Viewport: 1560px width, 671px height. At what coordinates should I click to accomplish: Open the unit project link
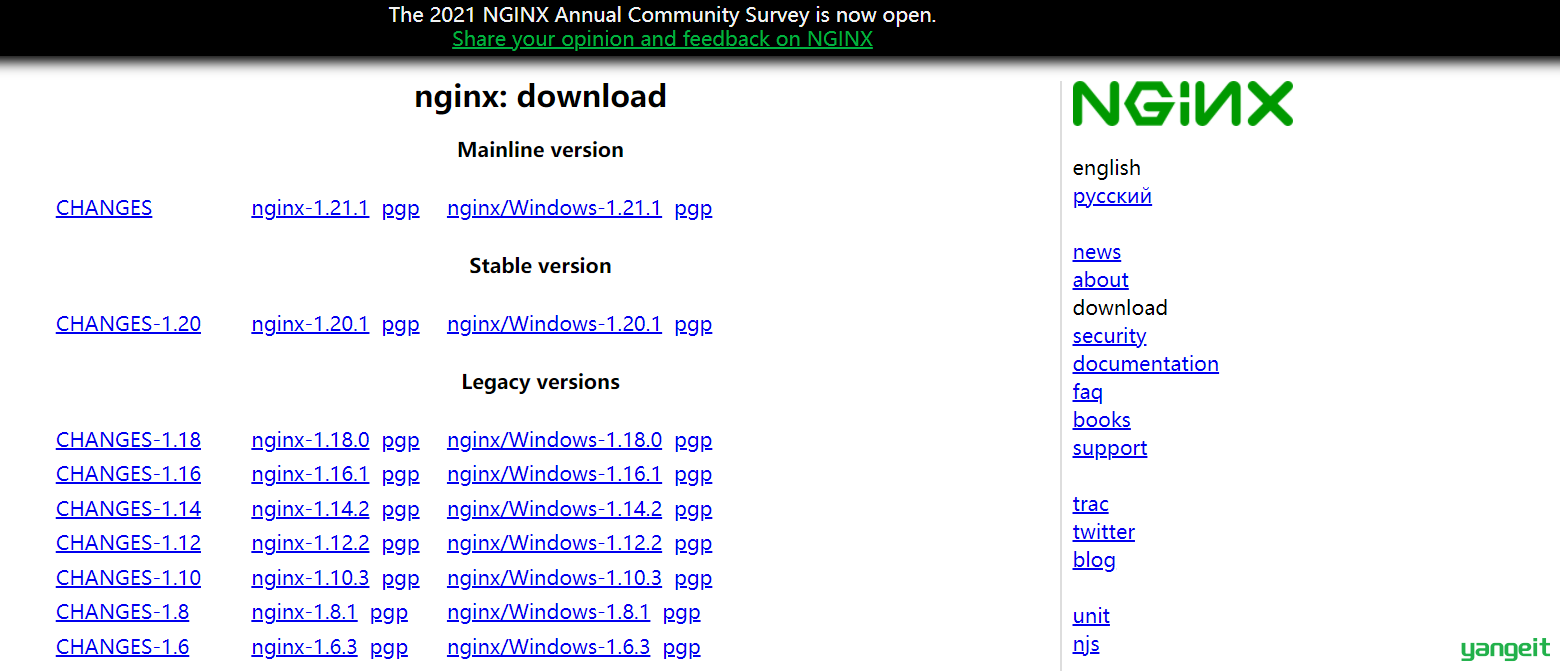click(x=1091, y=616)
